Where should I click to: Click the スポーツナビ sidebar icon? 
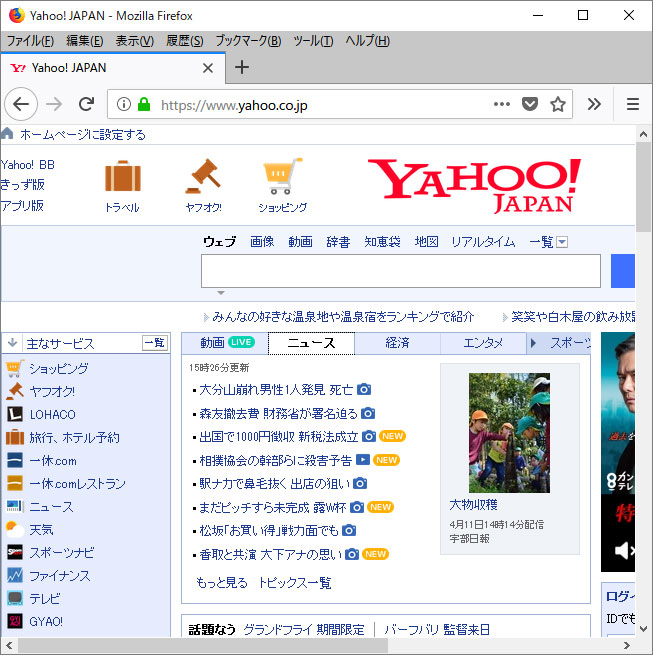pos(15,553)
